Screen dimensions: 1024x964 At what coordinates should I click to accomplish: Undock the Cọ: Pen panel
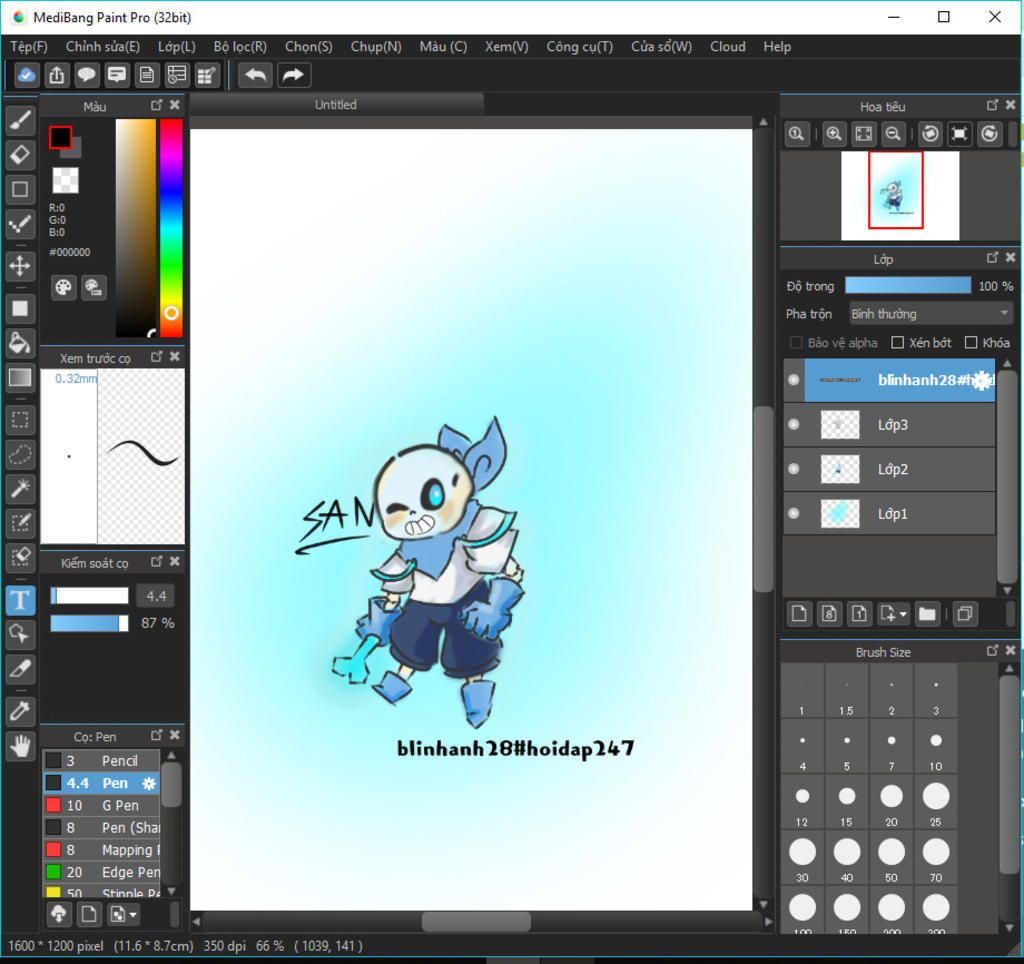pos(157,735)
